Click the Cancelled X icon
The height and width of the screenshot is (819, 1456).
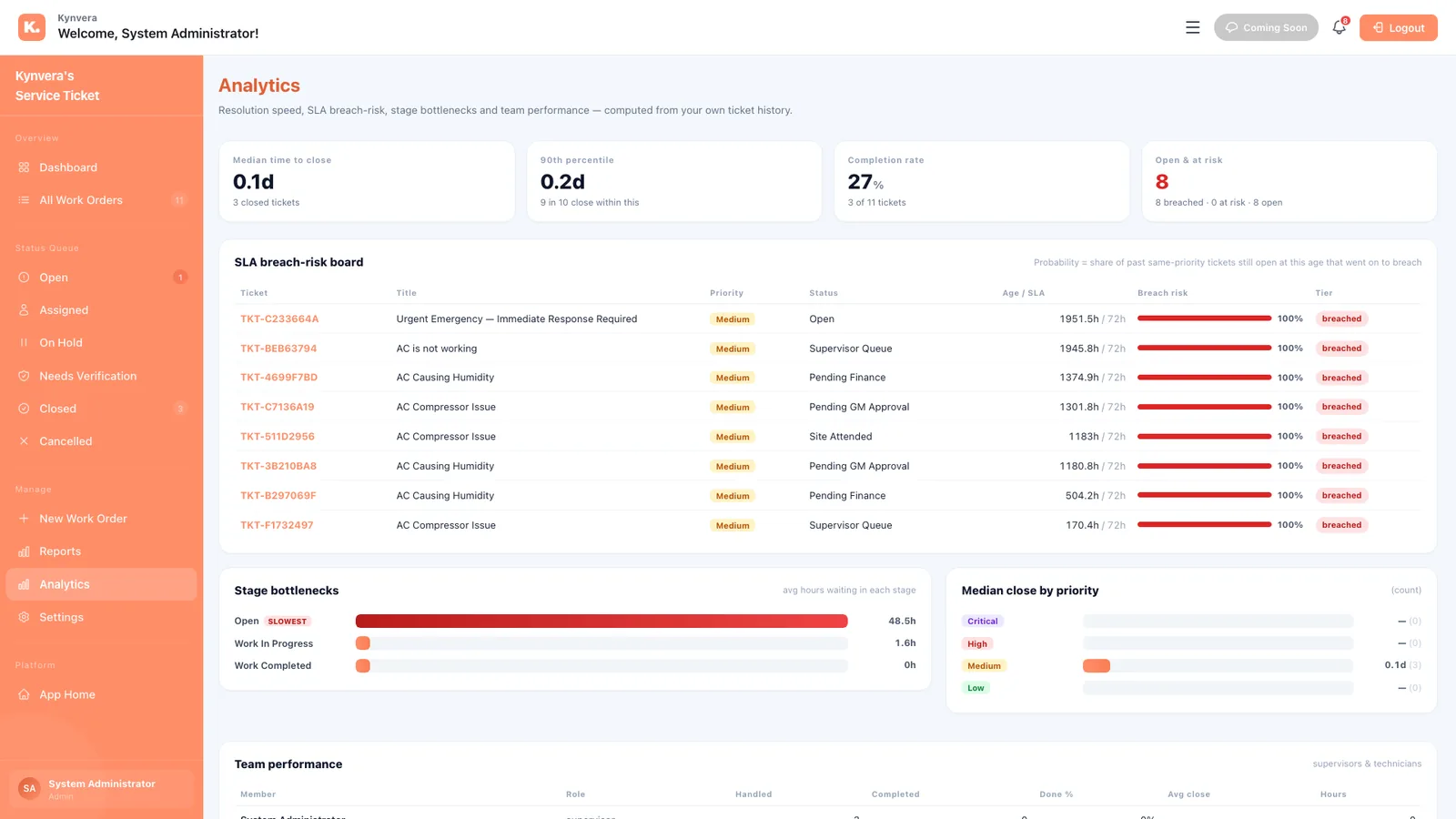[24, 441]
